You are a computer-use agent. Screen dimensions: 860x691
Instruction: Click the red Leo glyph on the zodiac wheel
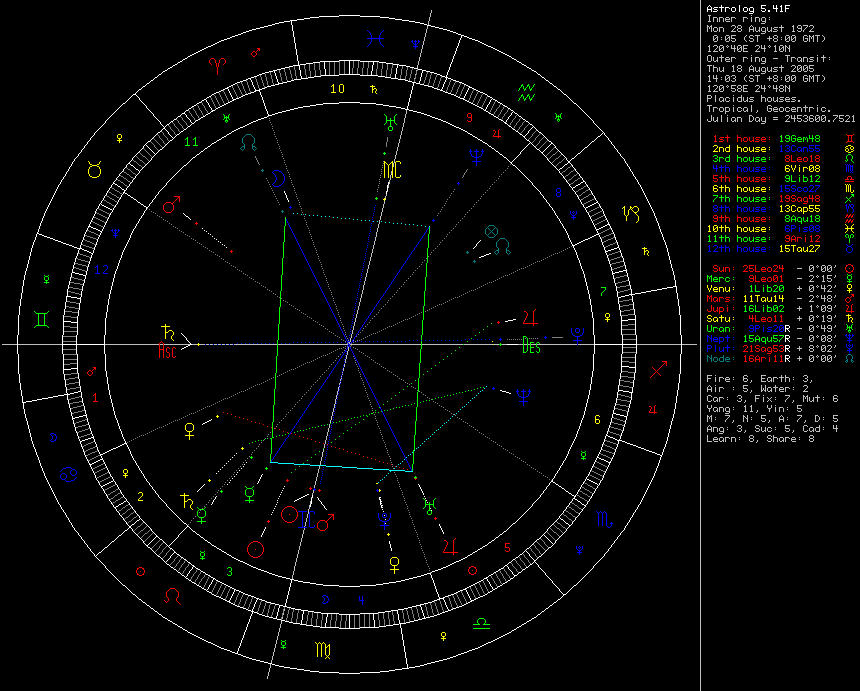[173, 596]
